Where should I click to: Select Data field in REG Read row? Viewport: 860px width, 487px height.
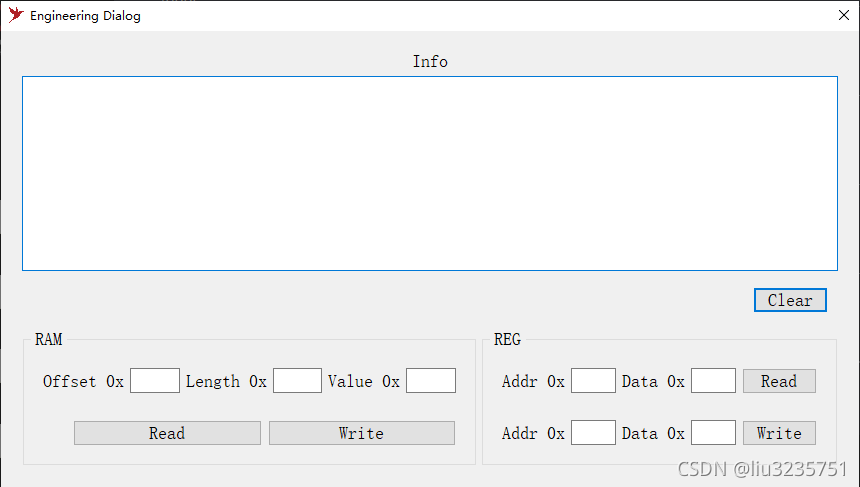click(713, 381)
